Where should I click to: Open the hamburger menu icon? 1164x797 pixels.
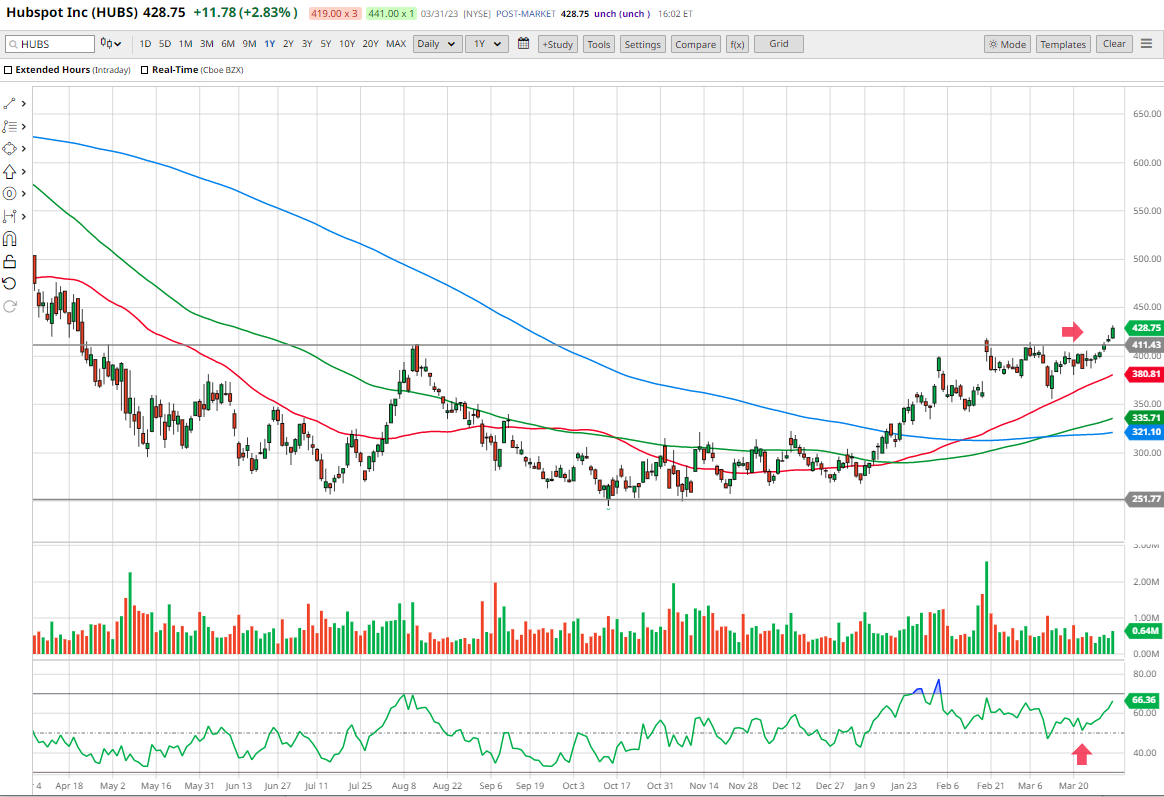(x=1146, y=44)
